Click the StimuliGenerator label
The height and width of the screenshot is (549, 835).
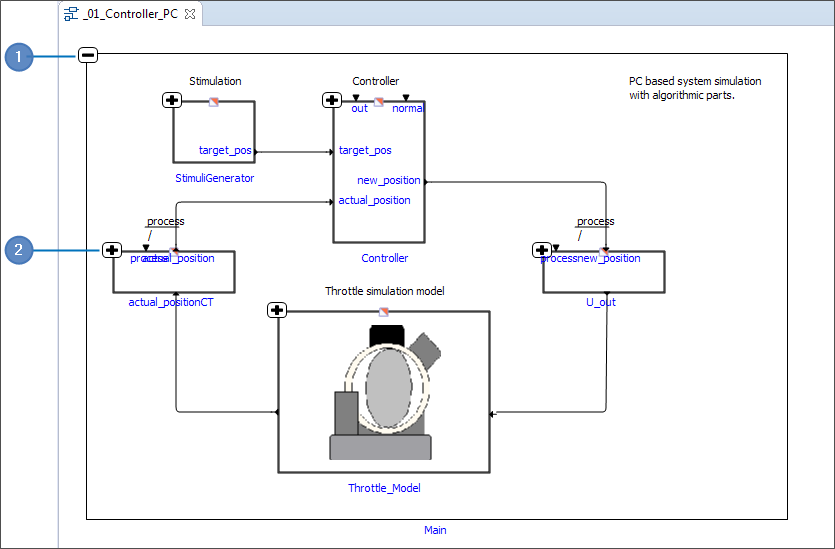click(214, 178)
